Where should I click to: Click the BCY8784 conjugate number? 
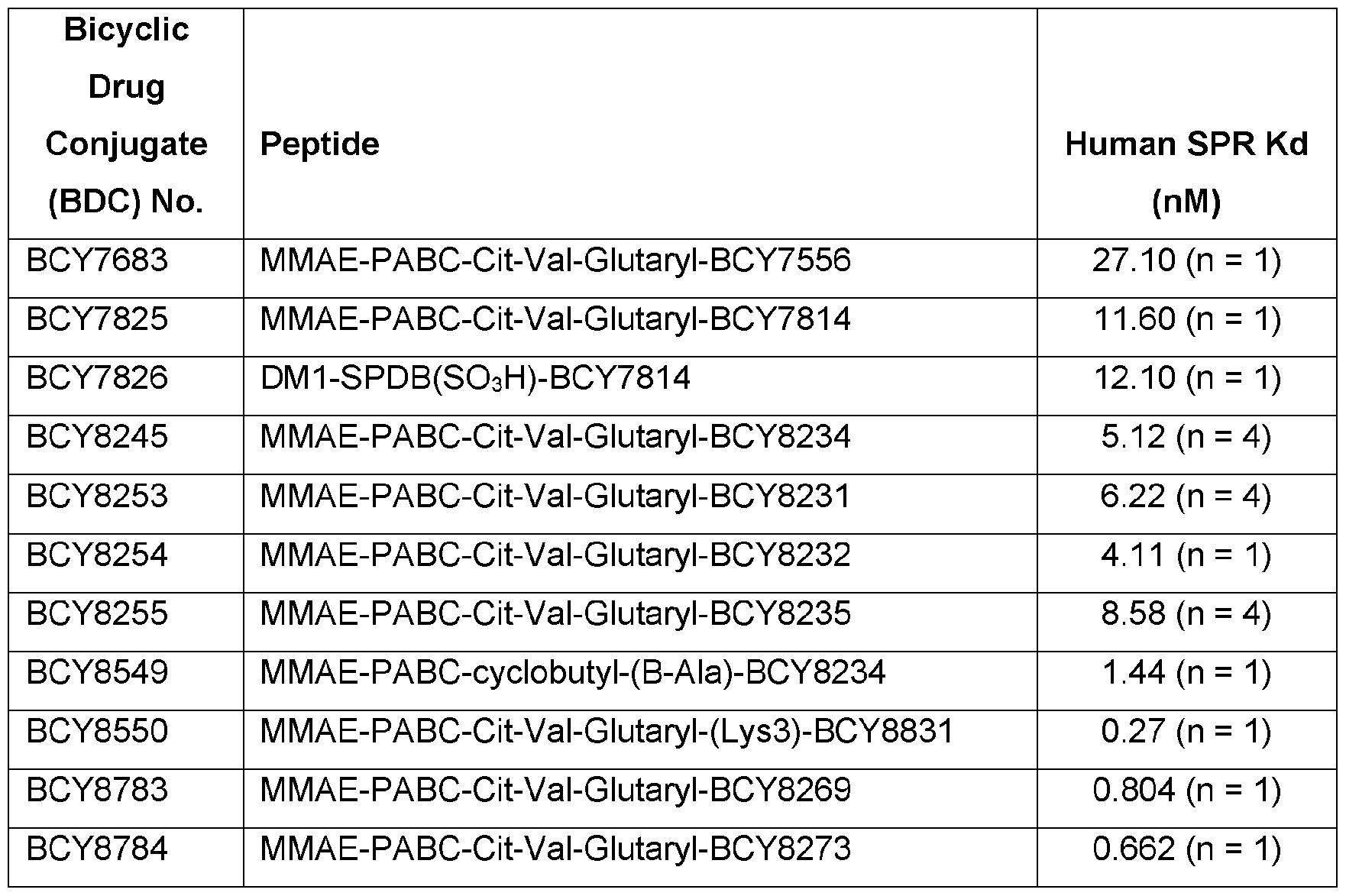coord(97,849)
